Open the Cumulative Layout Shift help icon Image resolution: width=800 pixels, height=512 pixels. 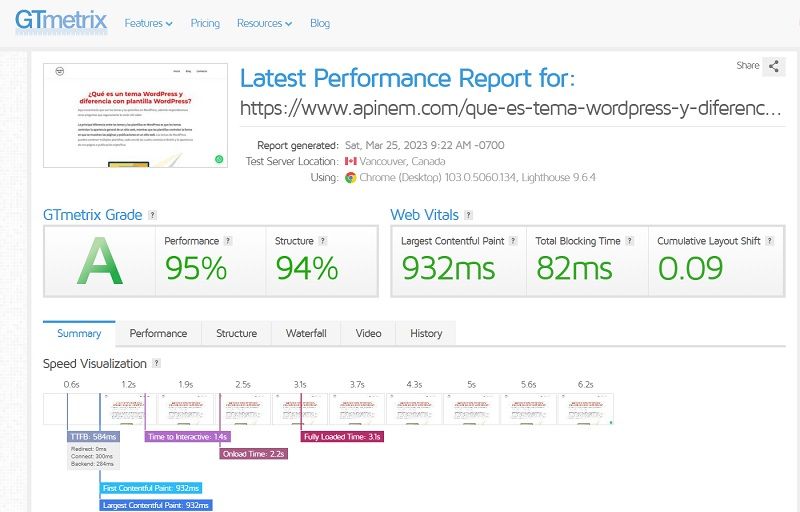point(769,241)
